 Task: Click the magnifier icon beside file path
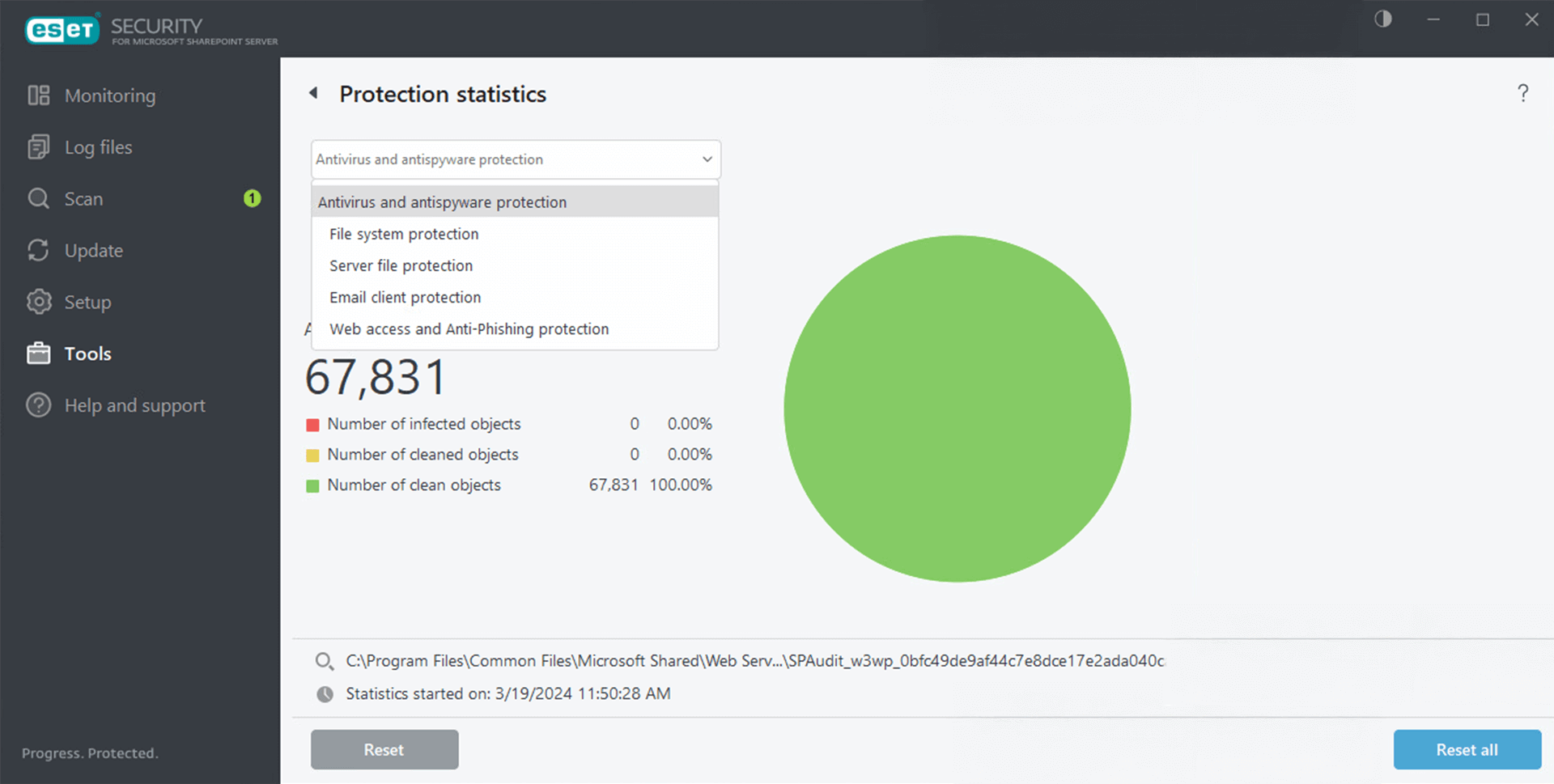[x=324, y=661]
